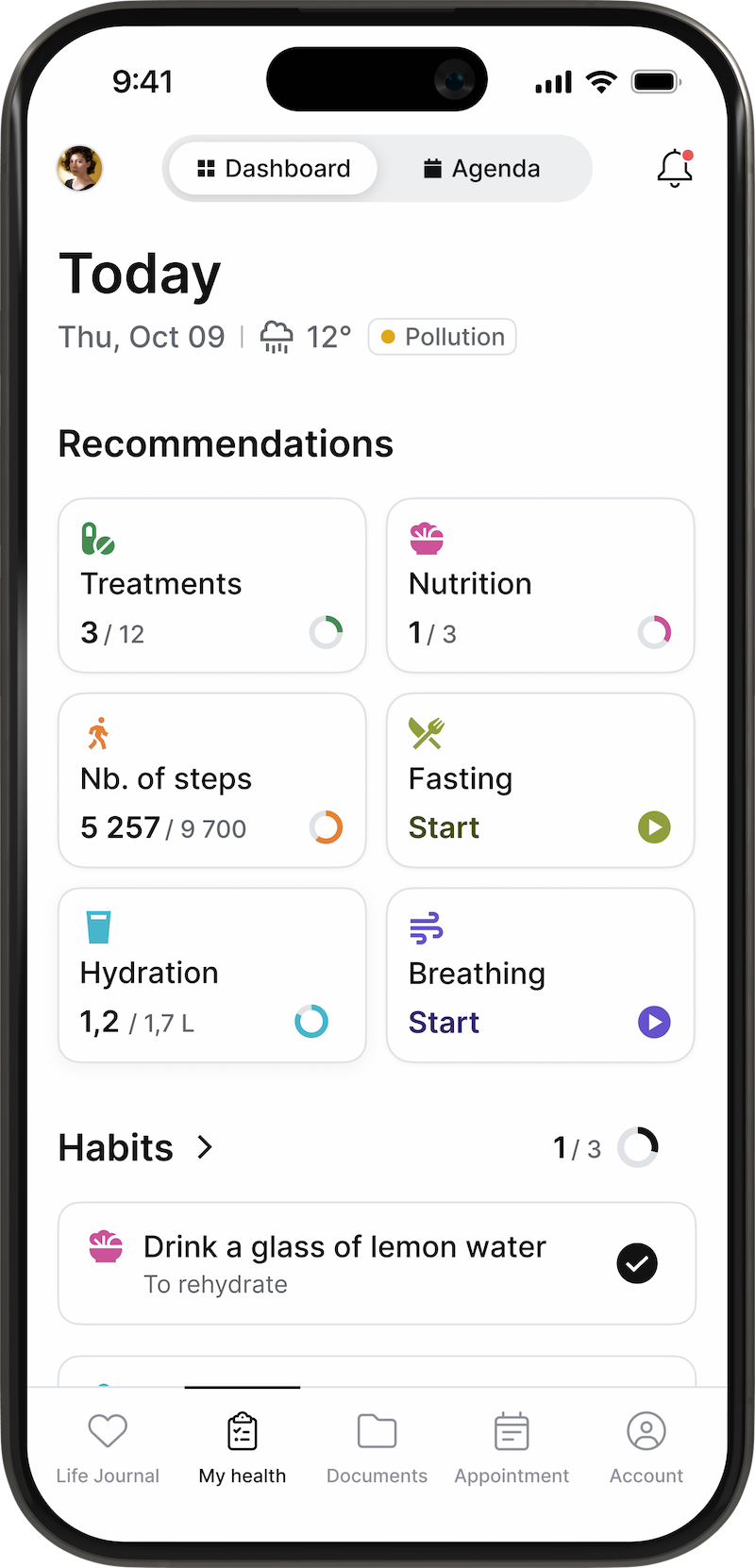Start Fasting with green play button
Image resolution: width=755 pixels, height=1568 pixels.
point(654,827)
